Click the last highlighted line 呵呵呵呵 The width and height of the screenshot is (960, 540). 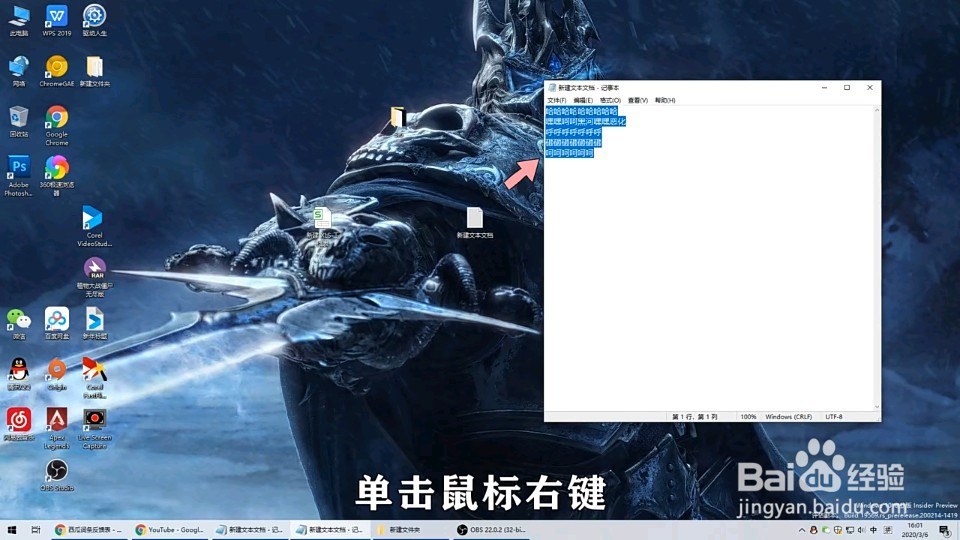click(x=569, y=153)
